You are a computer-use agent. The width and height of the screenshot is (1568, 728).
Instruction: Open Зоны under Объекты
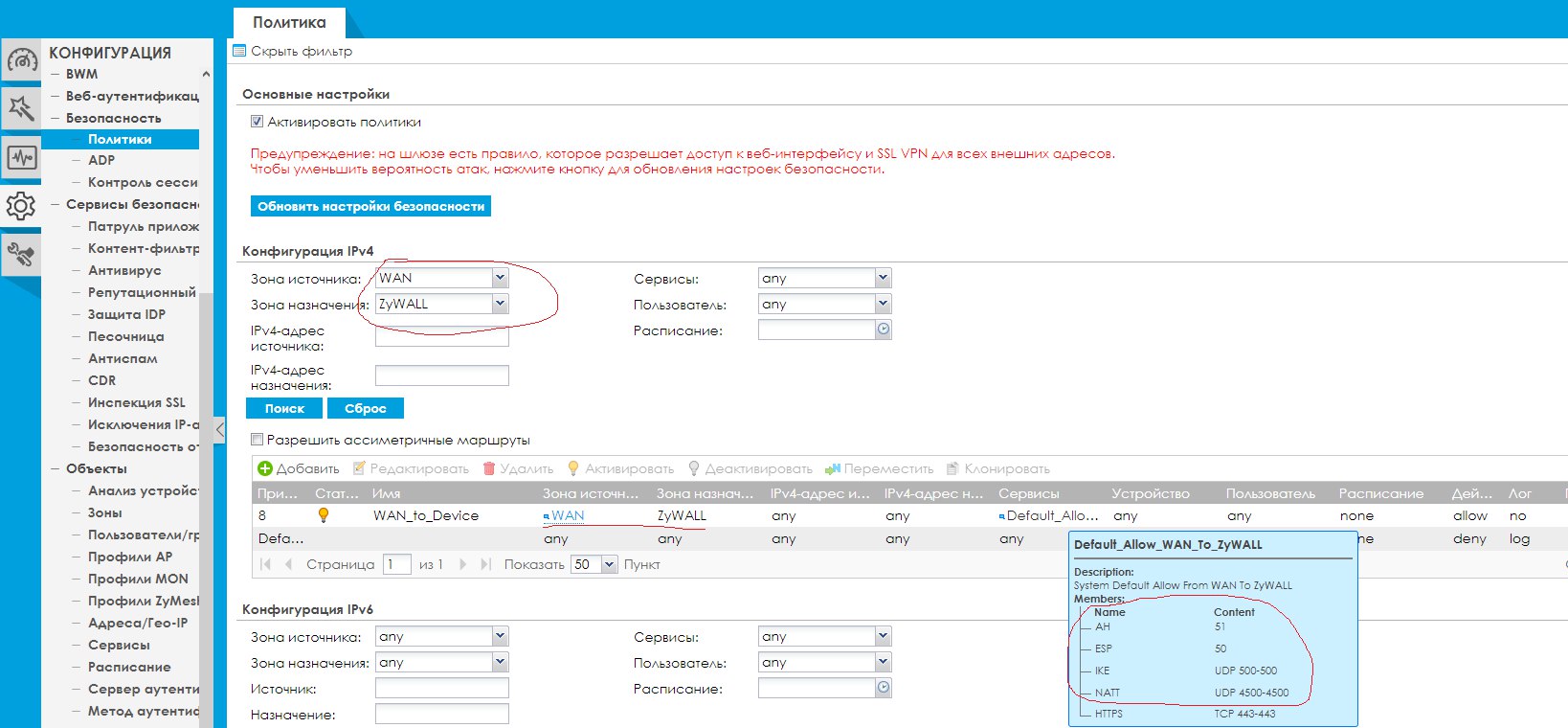pos(105,512)
